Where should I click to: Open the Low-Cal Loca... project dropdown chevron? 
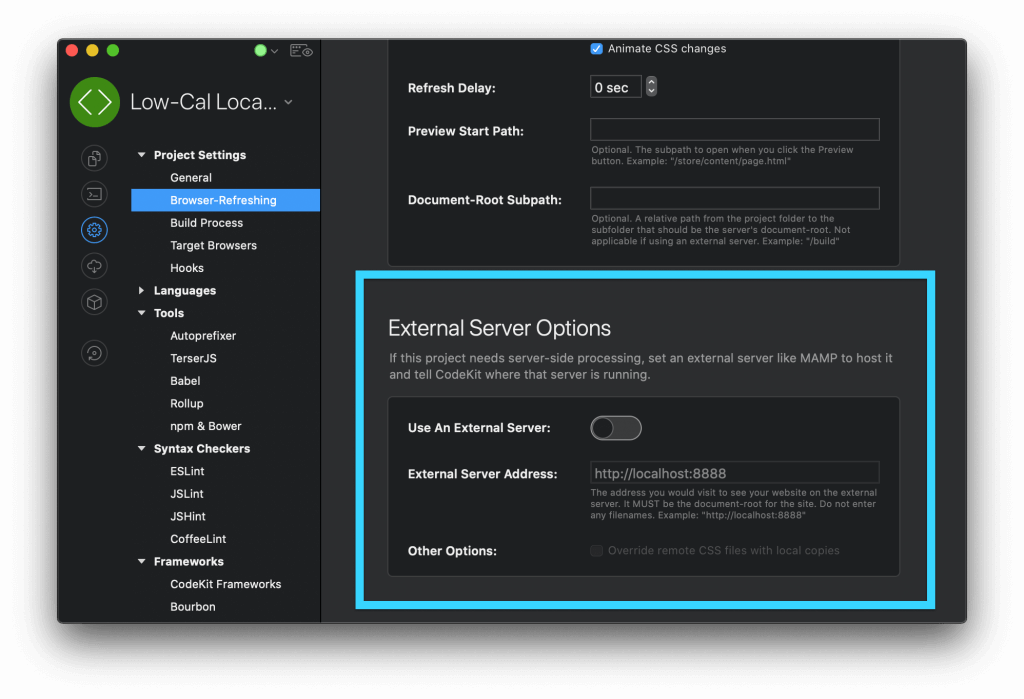pos(289,103)
